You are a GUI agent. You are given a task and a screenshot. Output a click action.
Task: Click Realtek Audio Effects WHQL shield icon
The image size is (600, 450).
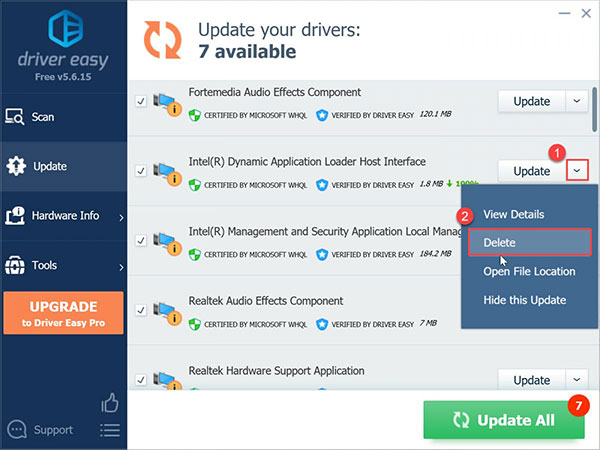[195, 324]
